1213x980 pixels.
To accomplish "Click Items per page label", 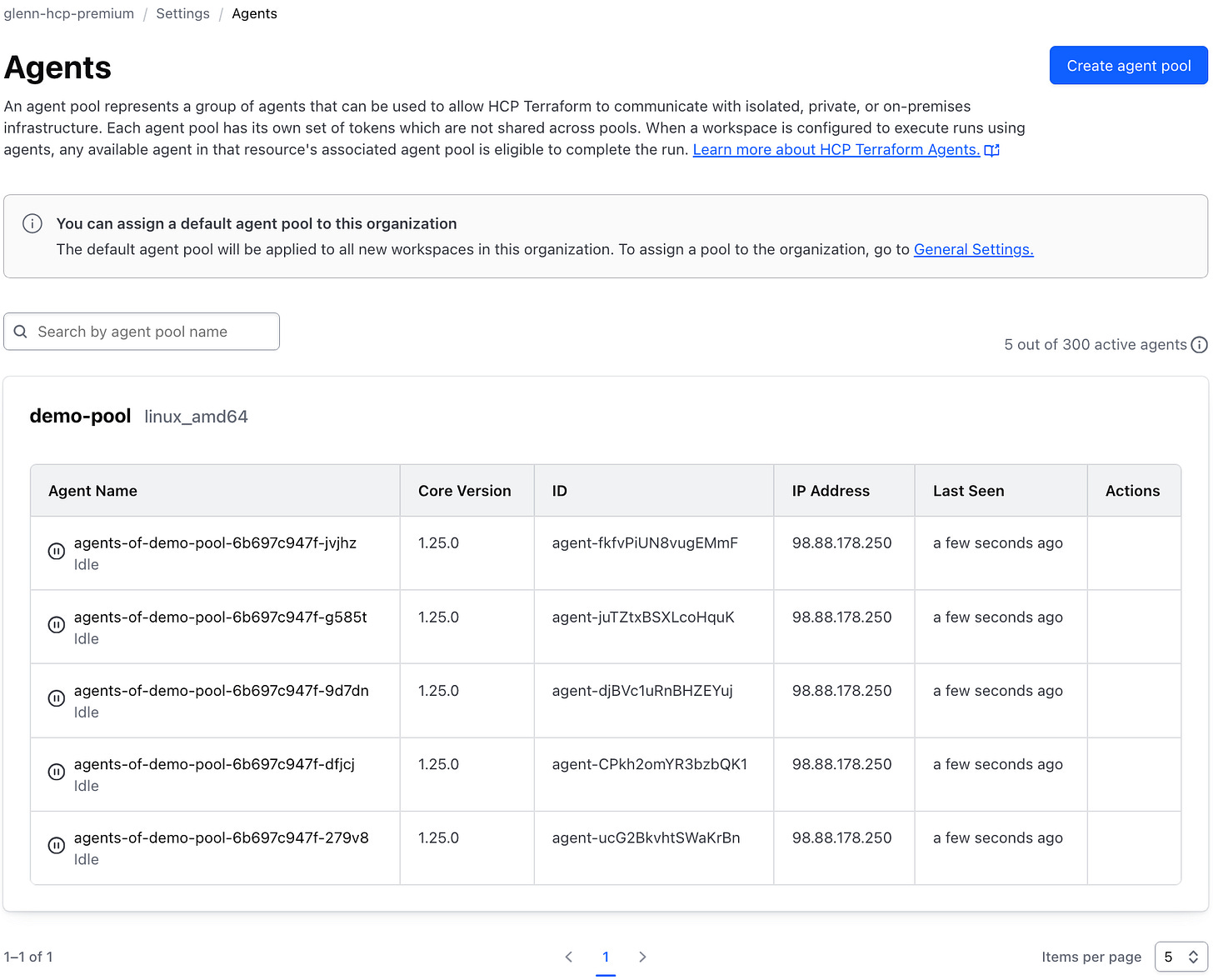I will pyautogui.click(x=1091, y=957).
